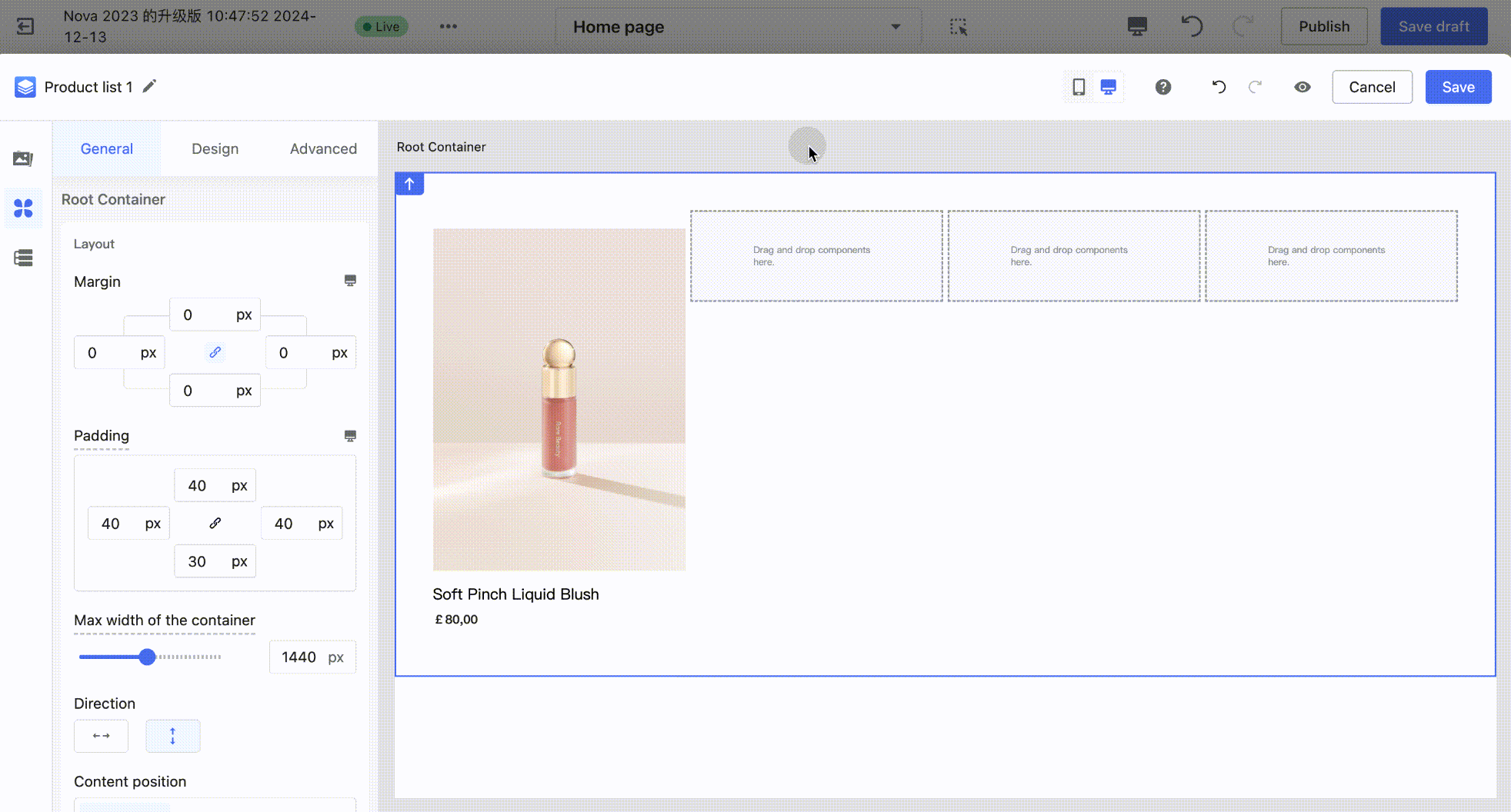Viewport: 1511px width, 812px height.
Task: Open the help question mark icon
Action: point(1163,87)
